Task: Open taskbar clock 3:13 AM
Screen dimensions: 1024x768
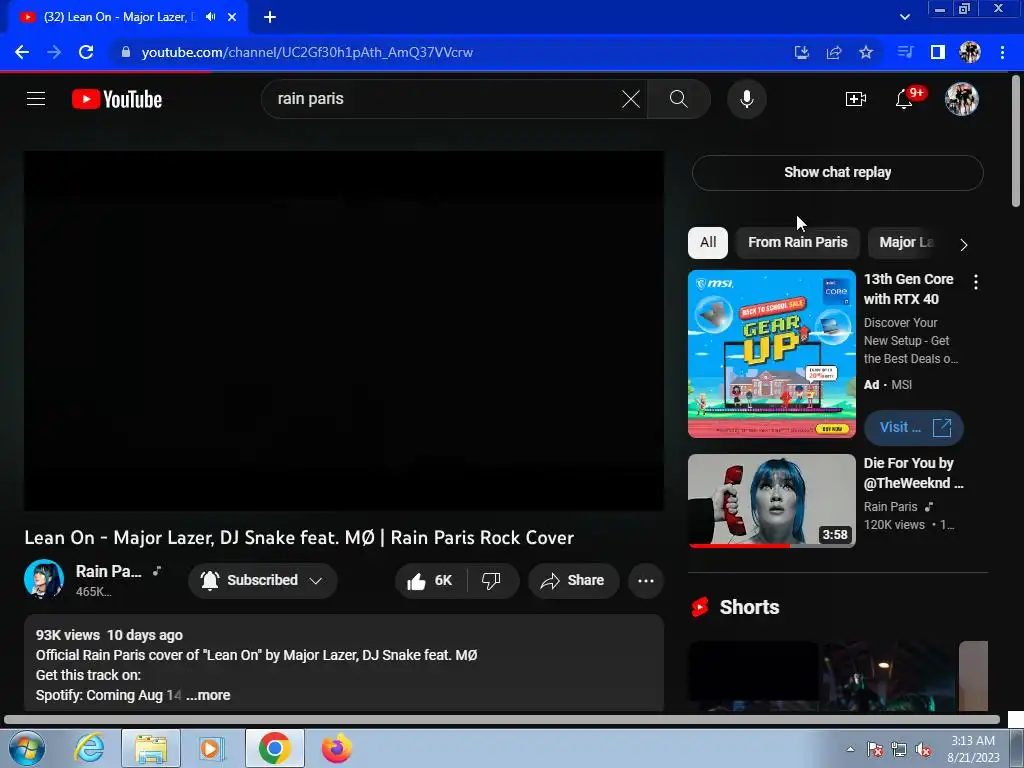Action: coord(973,749)
